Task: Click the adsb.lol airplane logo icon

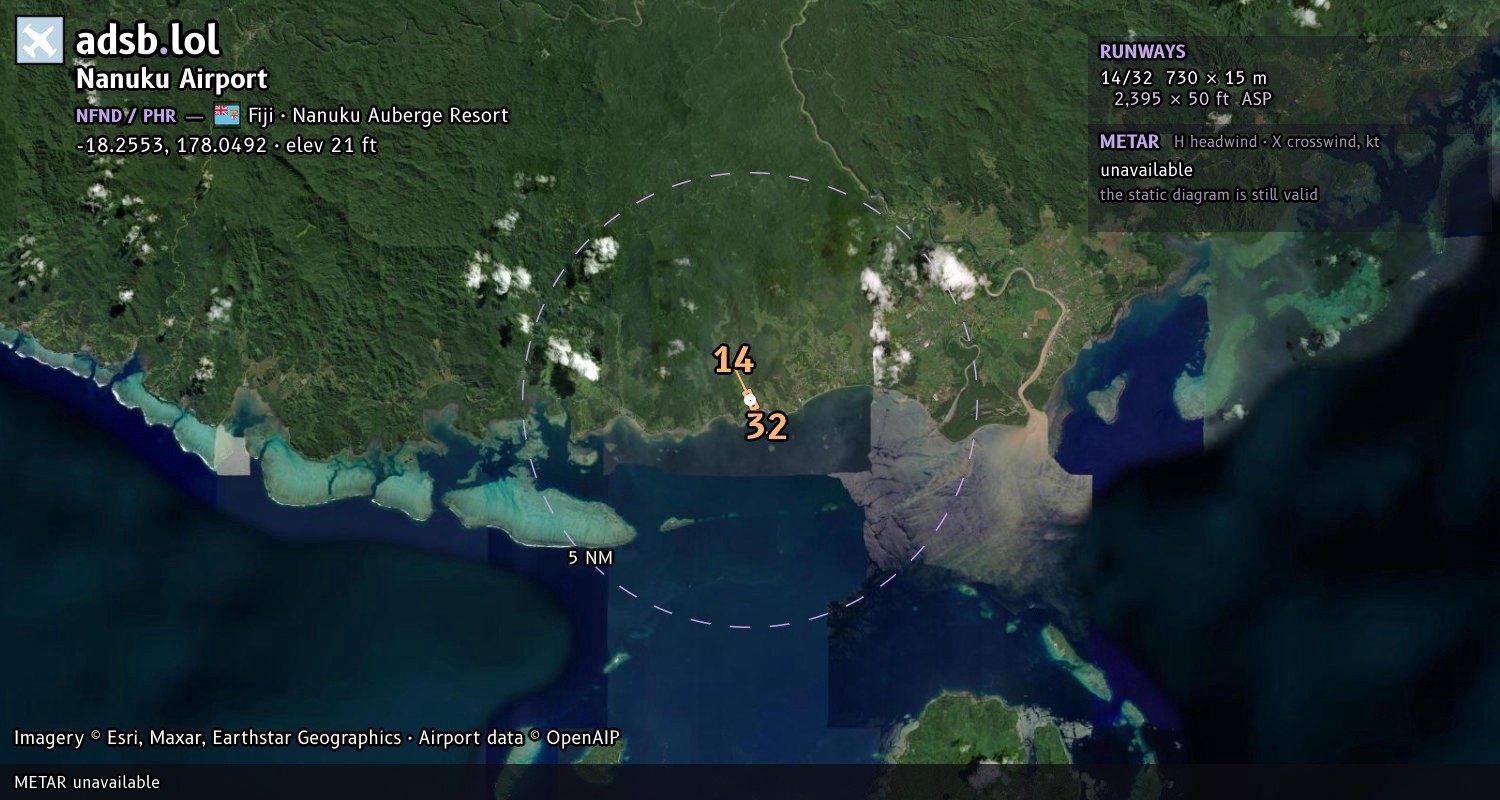Action: [x=40, y=41]
